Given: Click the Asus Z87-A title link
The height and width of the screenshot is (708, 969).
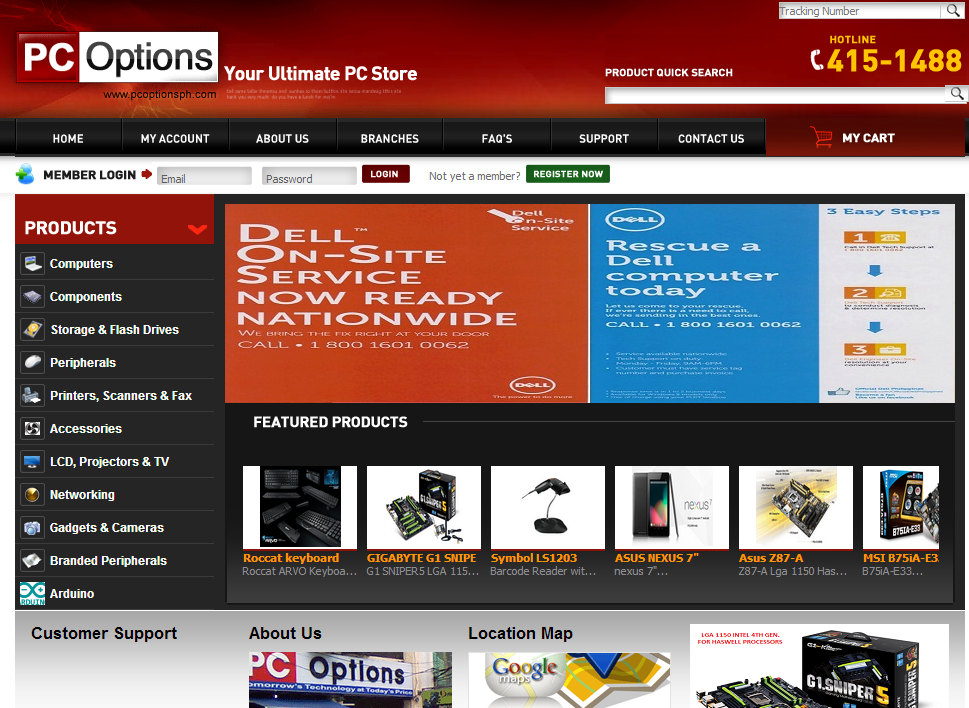Looking at the screenshot, I should coord(771,558).
